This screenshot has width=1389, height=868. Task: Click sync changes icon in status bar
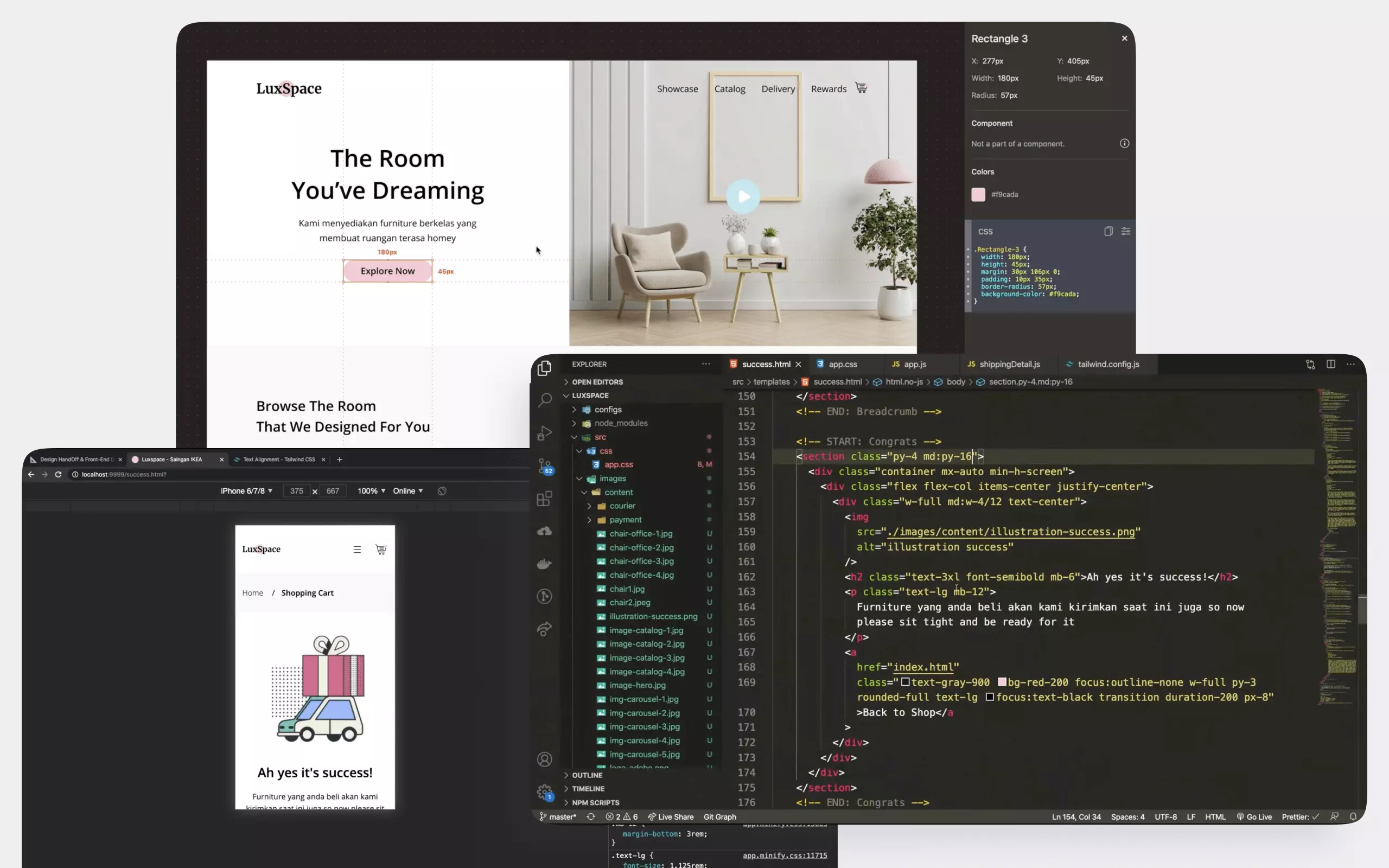[591, 816]
